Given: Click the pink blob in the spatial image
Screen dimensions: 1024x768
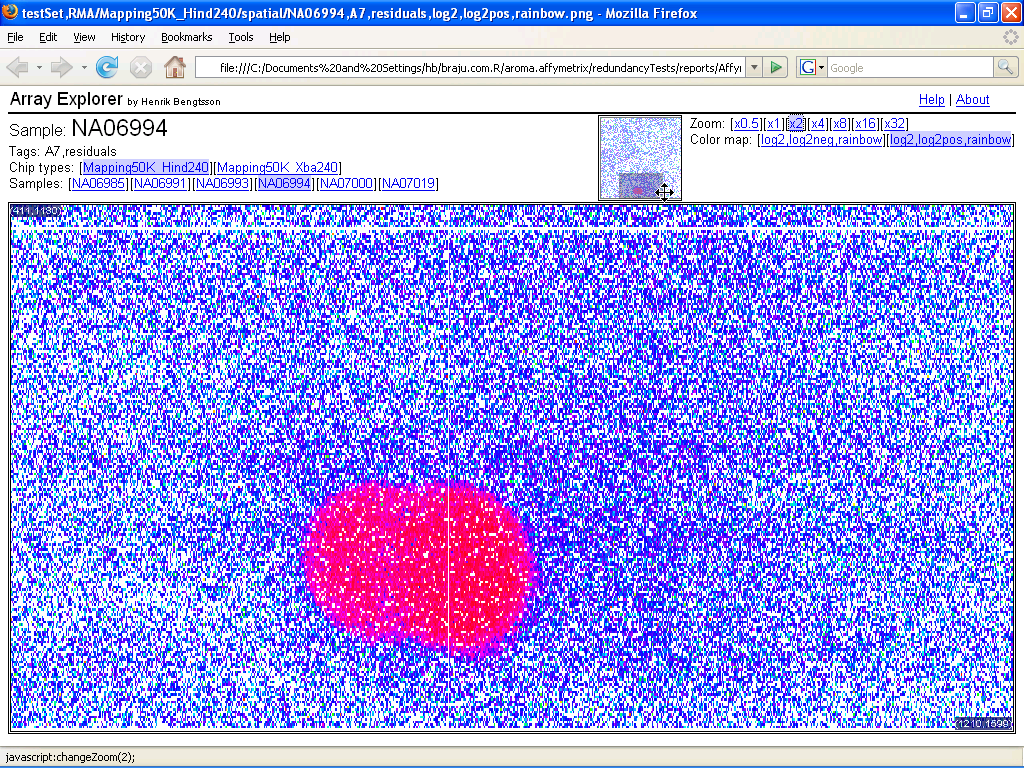Looking at the screenshot, I should click(x=420, y=565).
